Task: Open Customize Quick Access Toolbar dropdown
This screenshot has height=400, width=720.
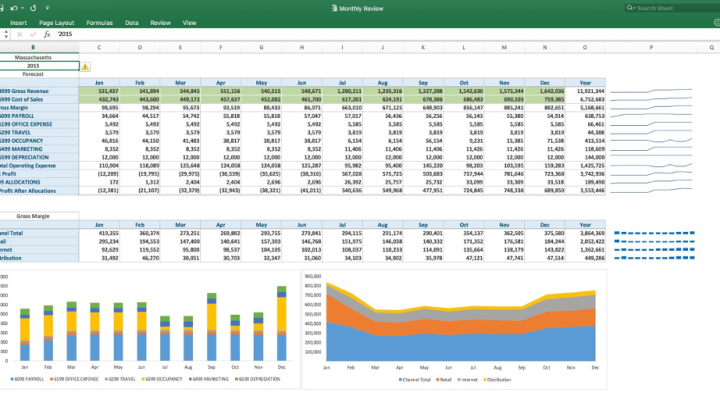Action: (47, 8)
